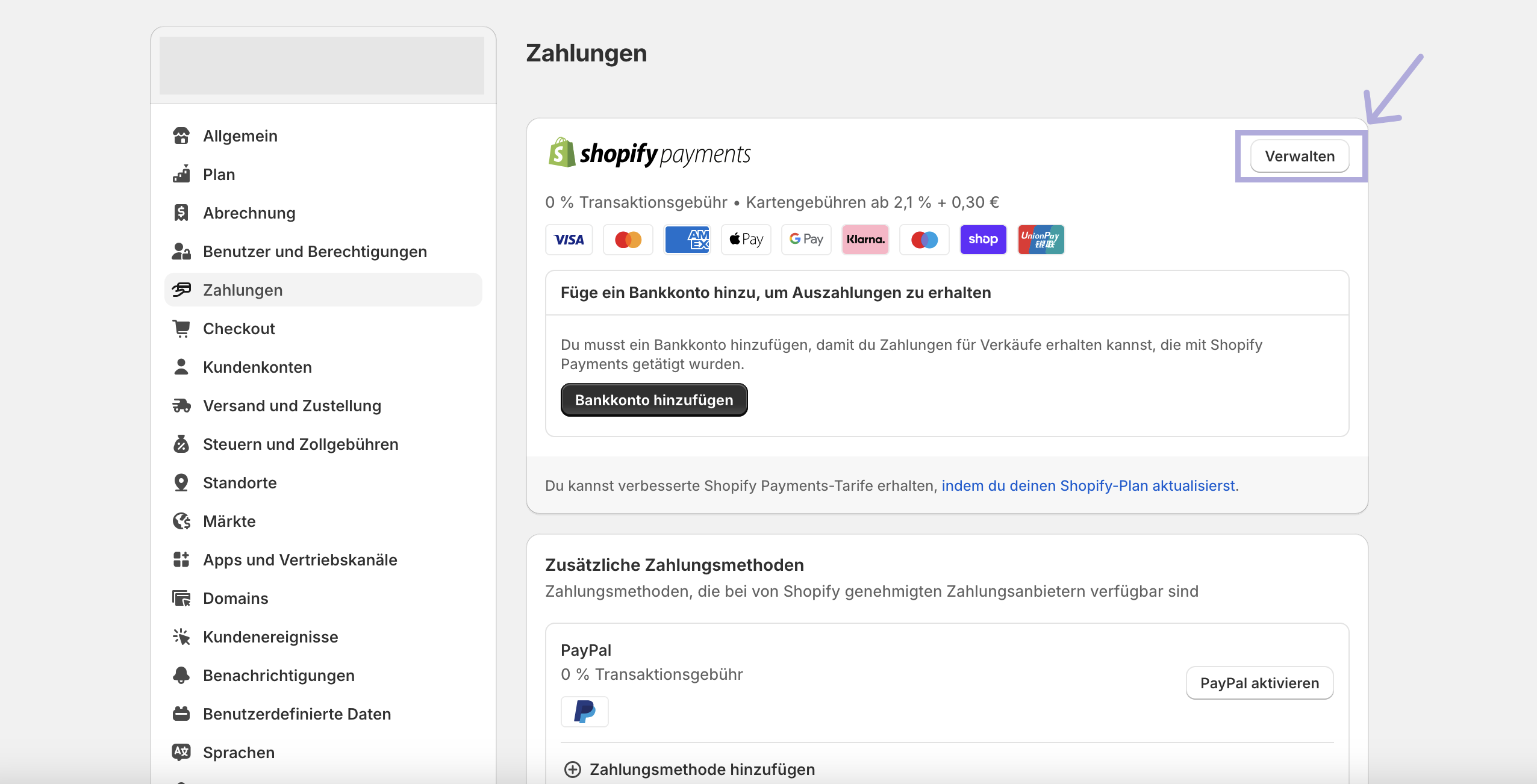Click the Steuern und Zollgebühren icon
This screenshot has width=1537, height=784.
pos(181,444)
